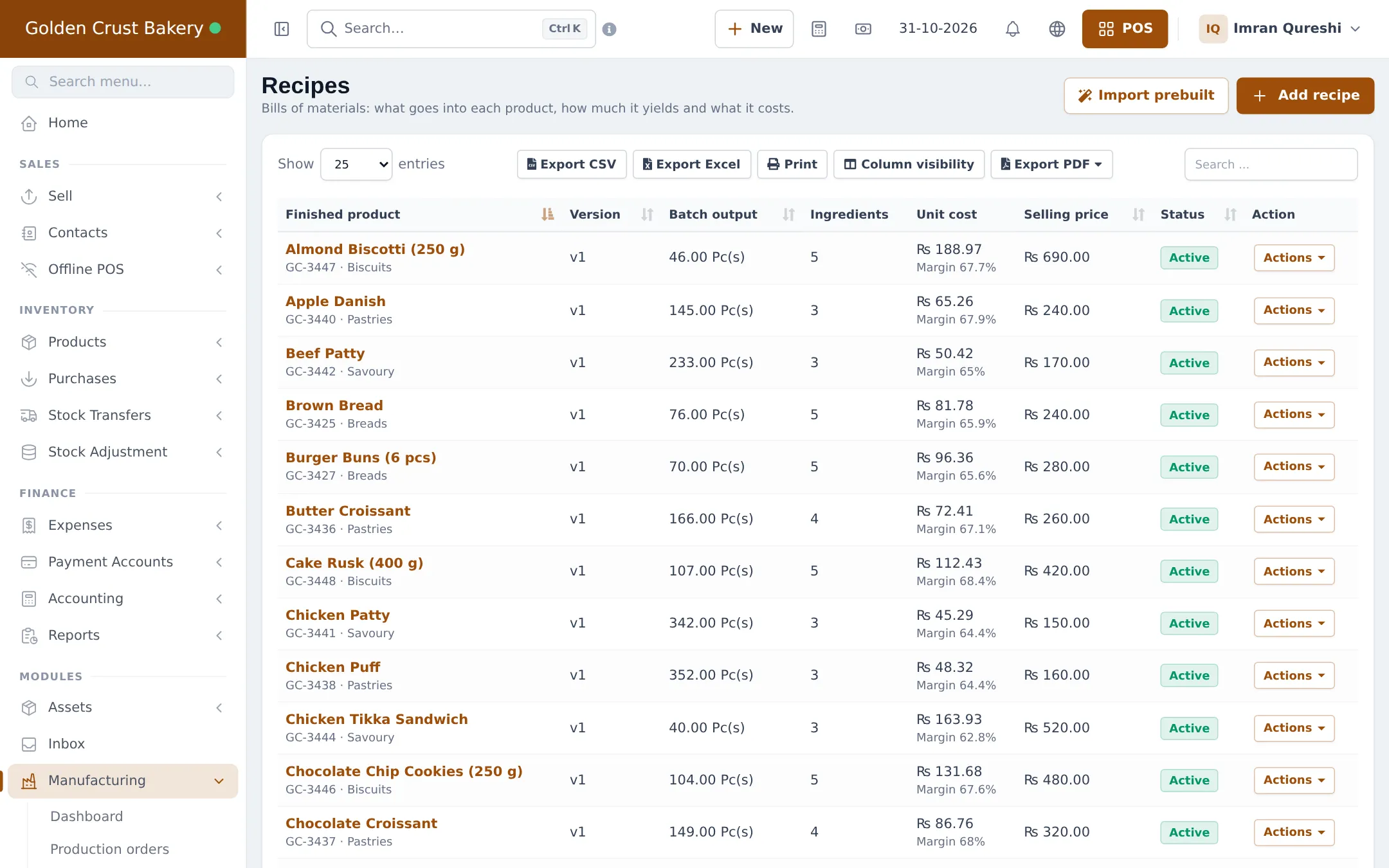Collapse the Manufacturing menu chevron

tap(219, 781)
